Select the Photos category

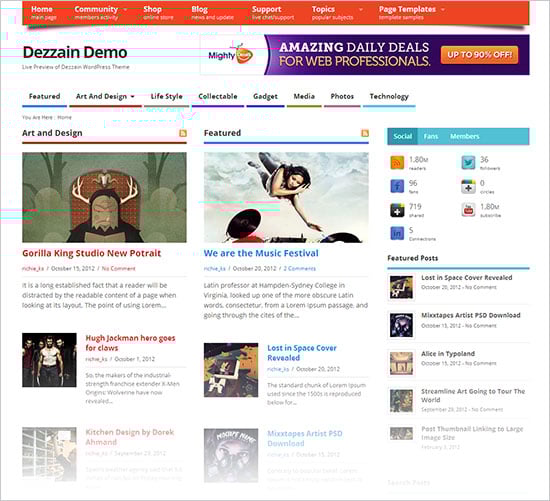[x=342, y=96]
